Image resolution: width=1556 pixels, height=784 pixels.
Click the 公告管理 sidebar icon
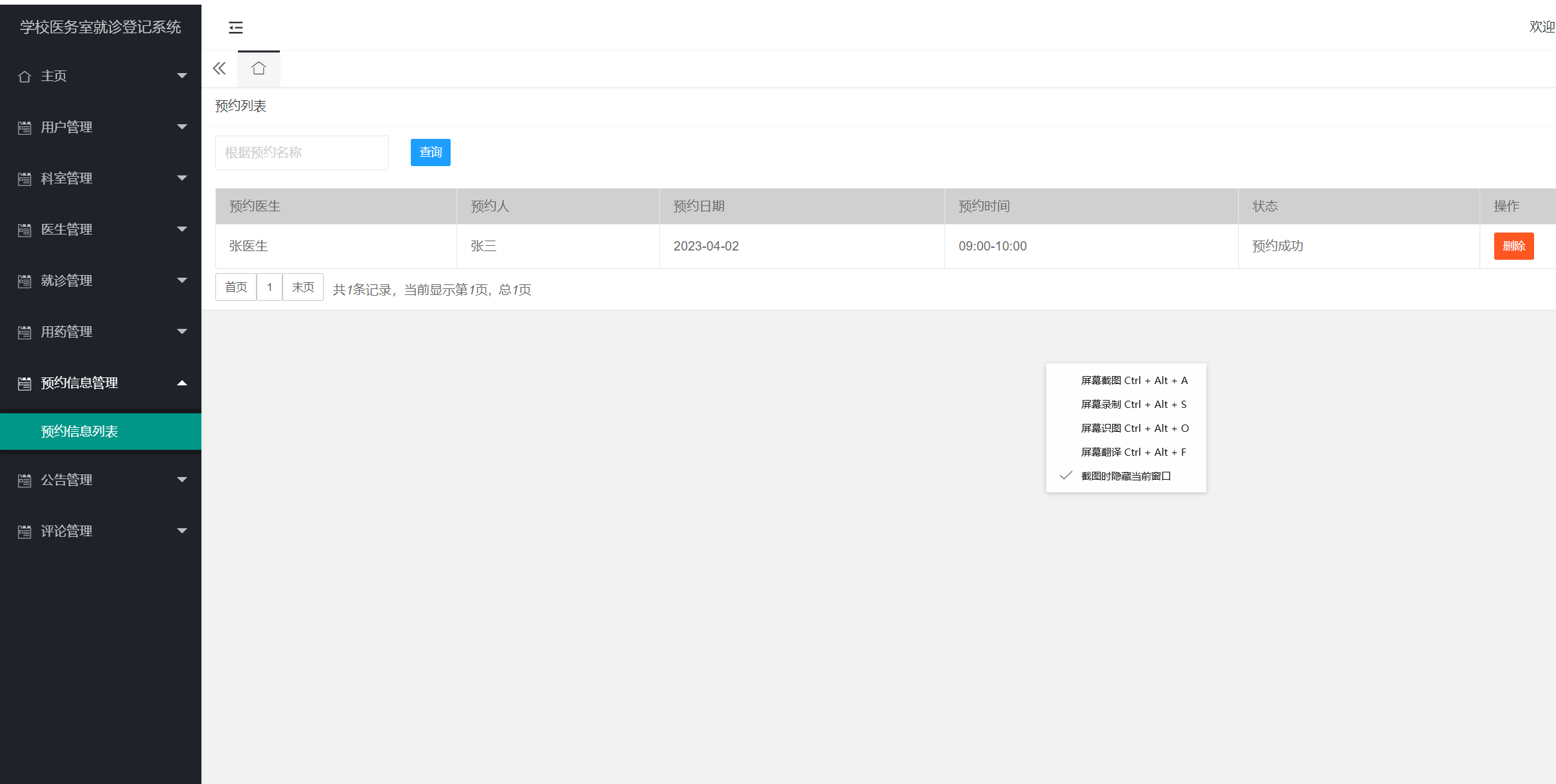click(25, 480)
